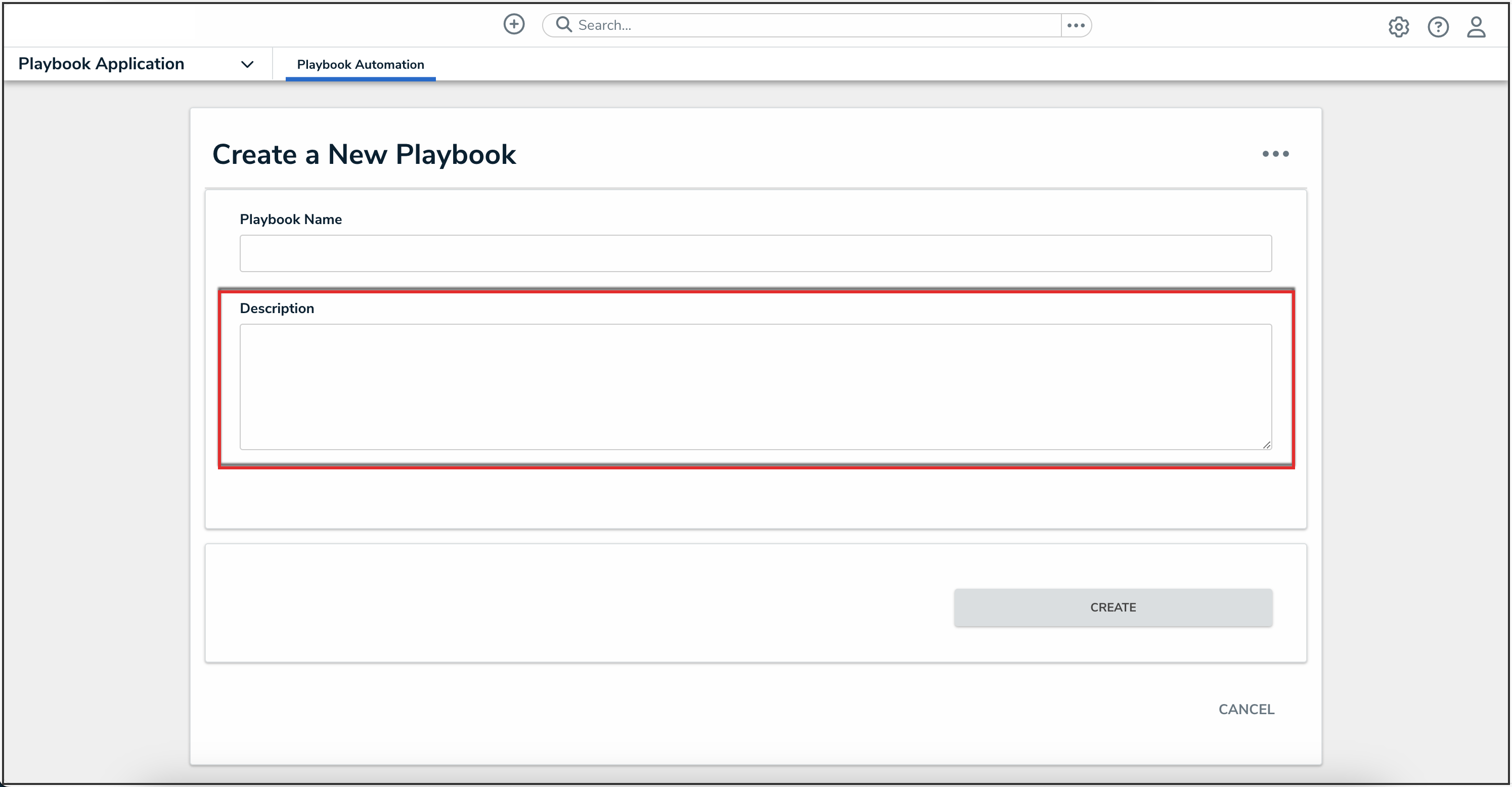Open the help question mark icon
This screenshot has width=1512, height=787.
tap(1438, 27)
